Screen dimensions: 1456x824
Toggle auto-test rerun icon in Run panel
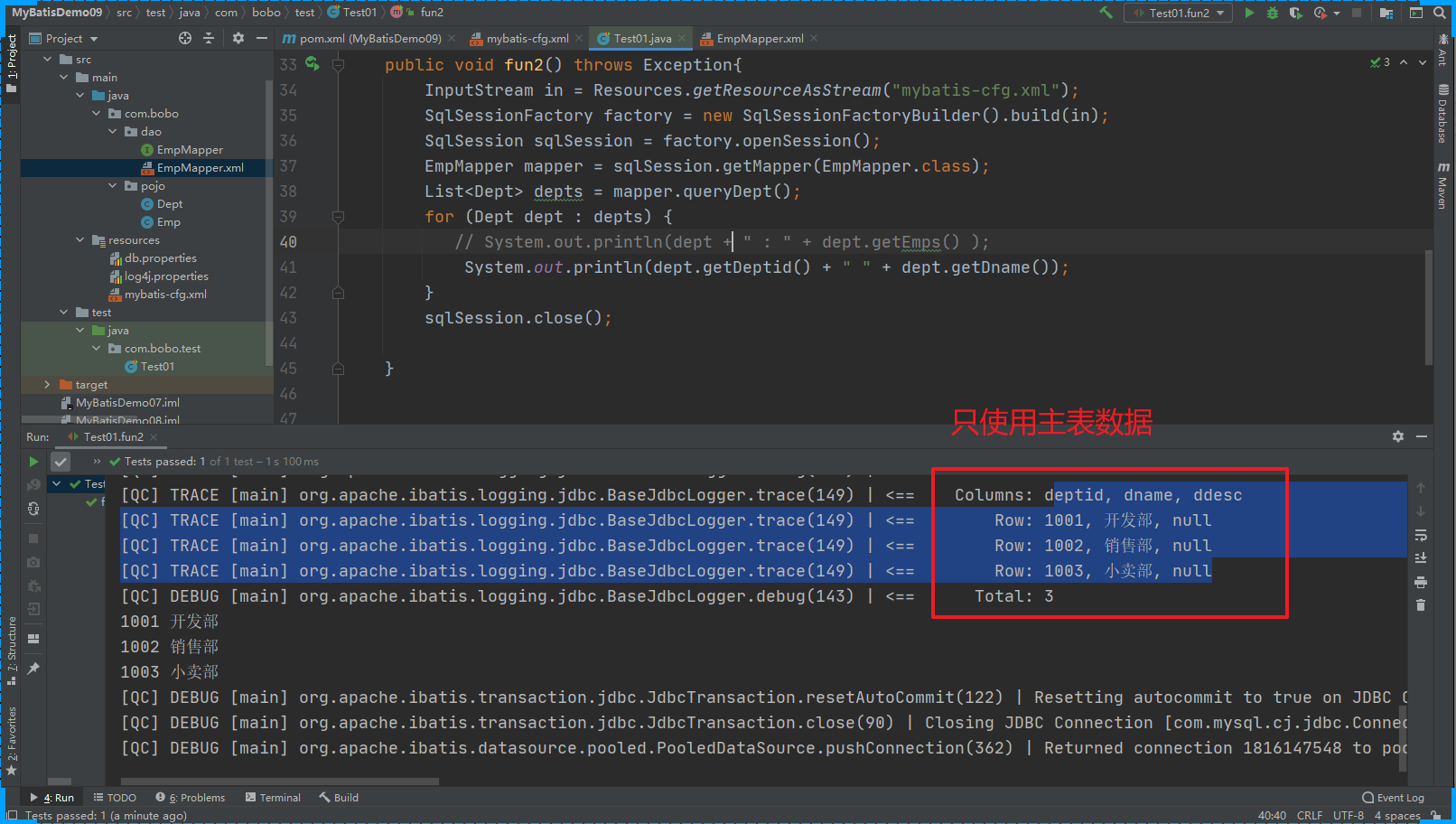point(33,509)
